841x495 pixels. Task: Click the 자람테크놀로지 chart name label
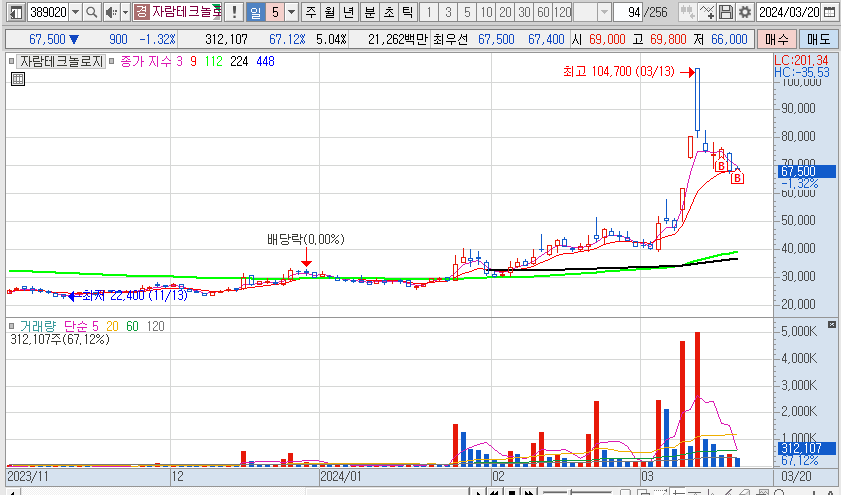pos(61,62)
